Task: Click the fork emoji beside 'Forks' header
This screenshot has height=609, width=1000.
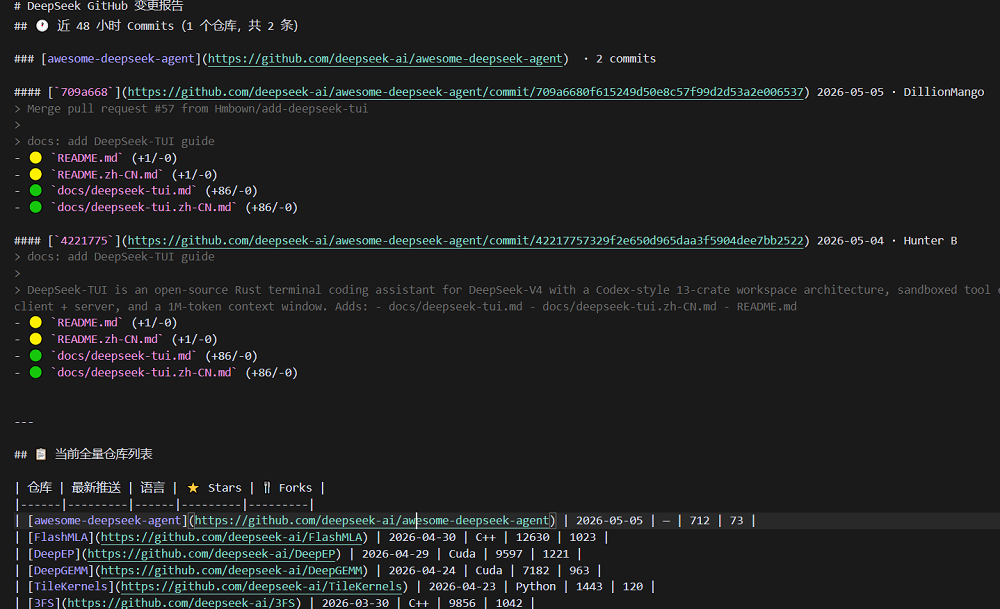Action: pos(267,488)
